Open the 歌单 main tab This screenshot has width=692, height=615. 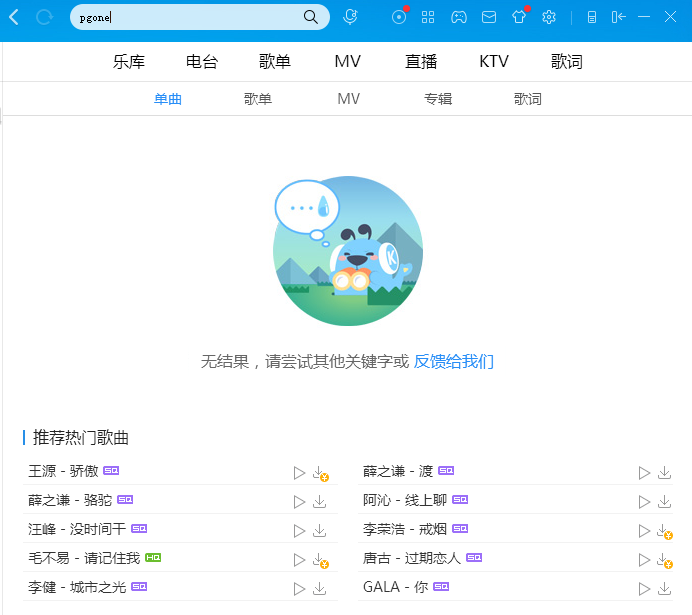click(275, 61)
